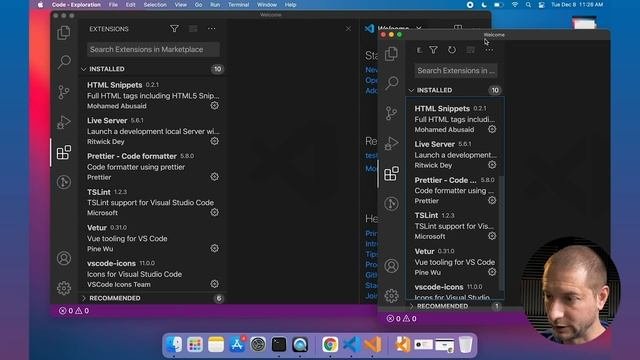This screenshot has height=360, width=640.
Task: Open manage gear for Vetur, front window
Action: 492,272
